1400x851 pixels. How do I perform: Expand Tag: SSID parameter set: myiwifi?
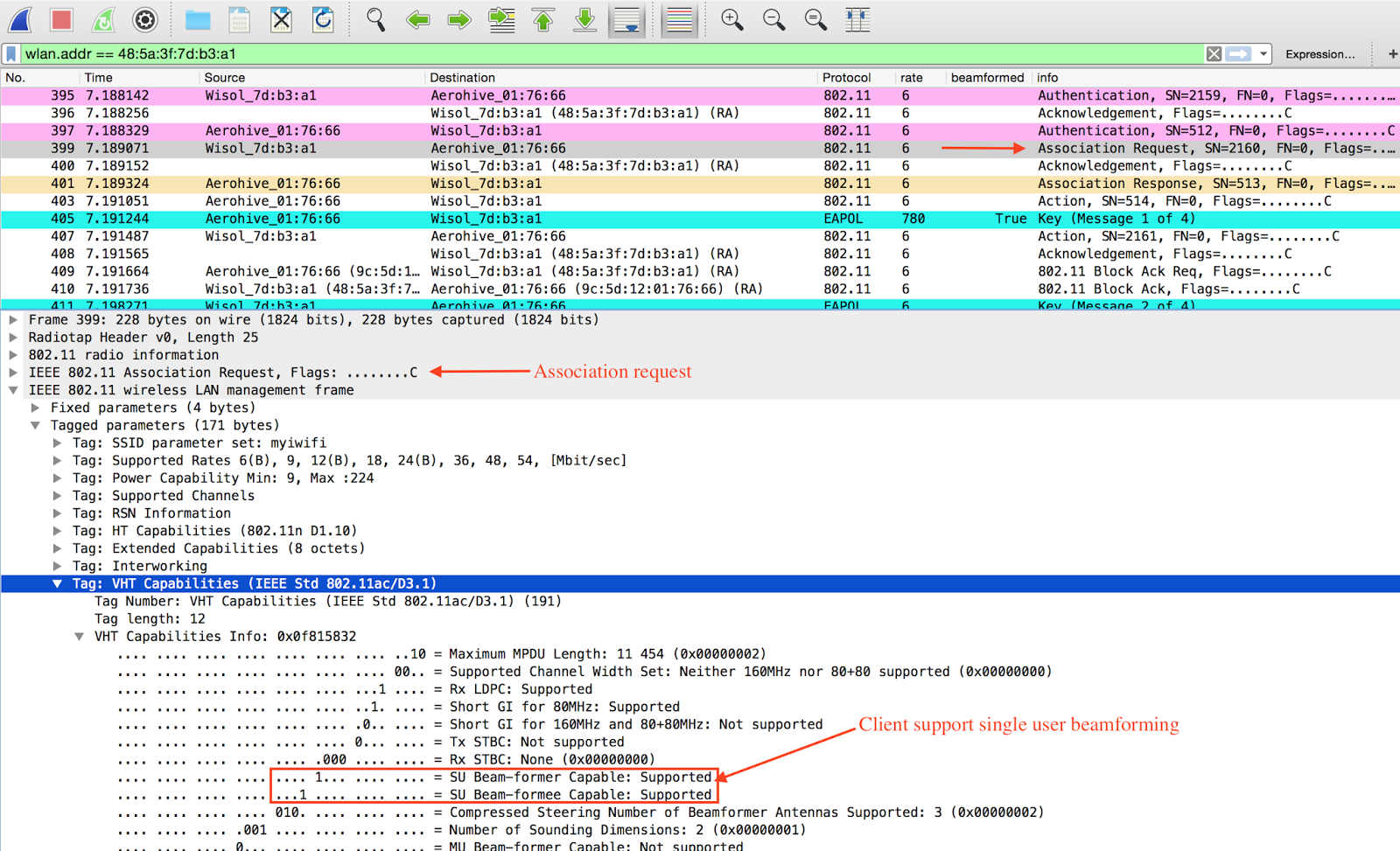57,443
